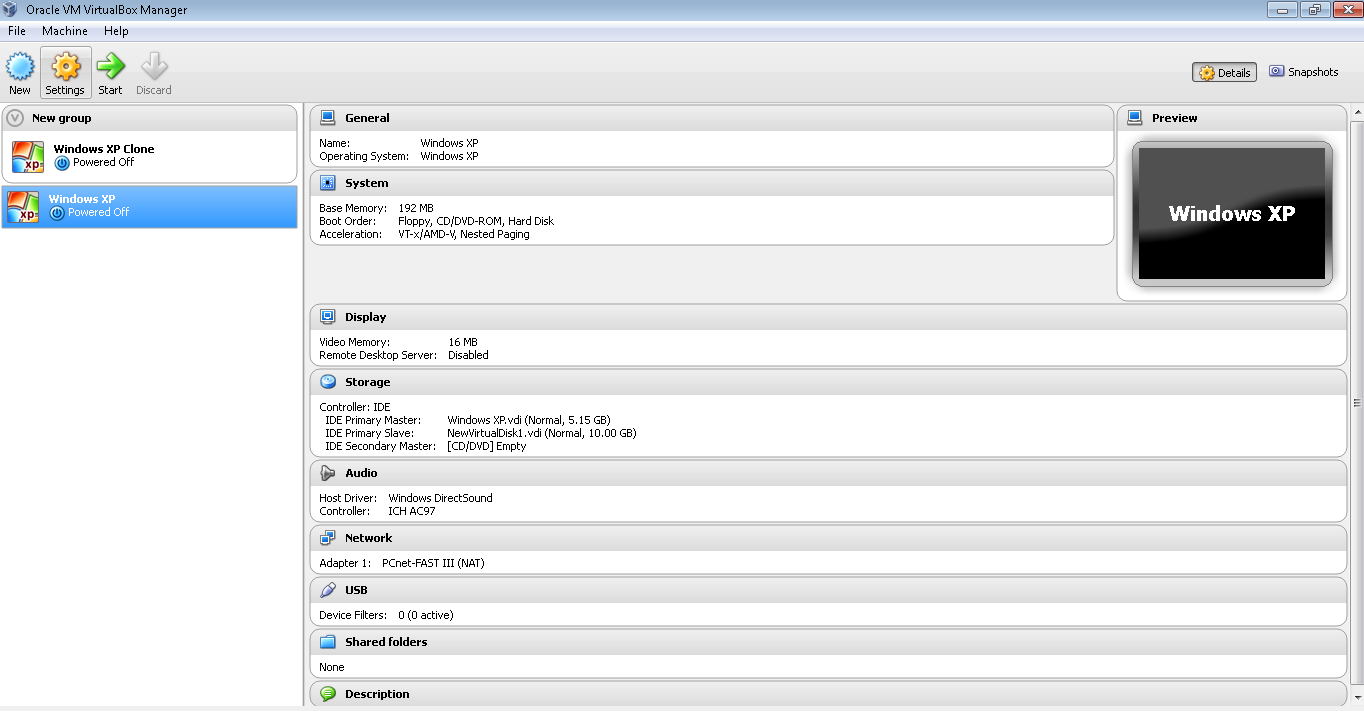Click the Windows DirectSound host driver
Image resolution: width=1364 pixels, height=711 pixels.
point(441,498)
